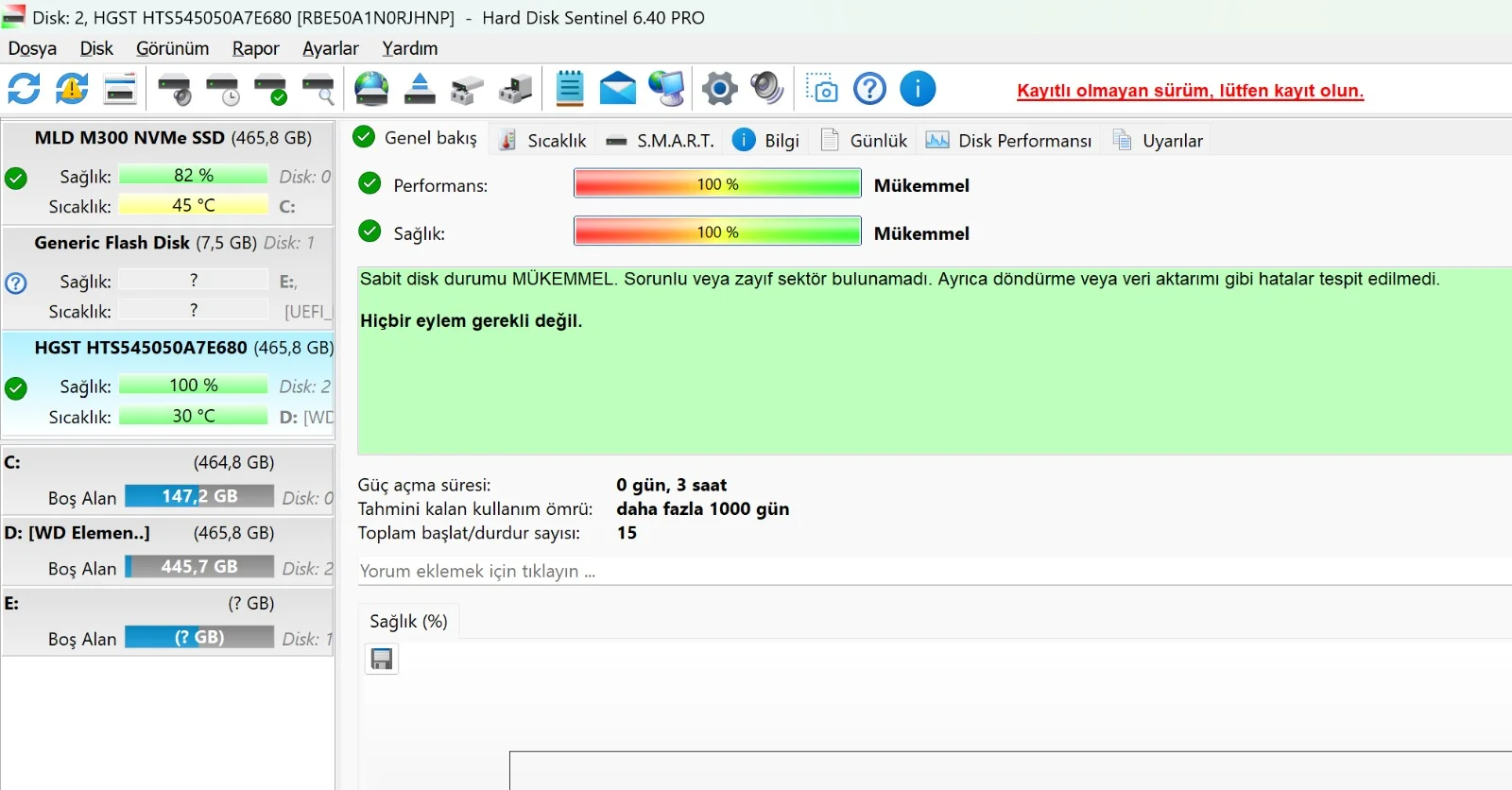
Task: Click the C: volume size (464,8 GB) text
Action: coord(234,462)
